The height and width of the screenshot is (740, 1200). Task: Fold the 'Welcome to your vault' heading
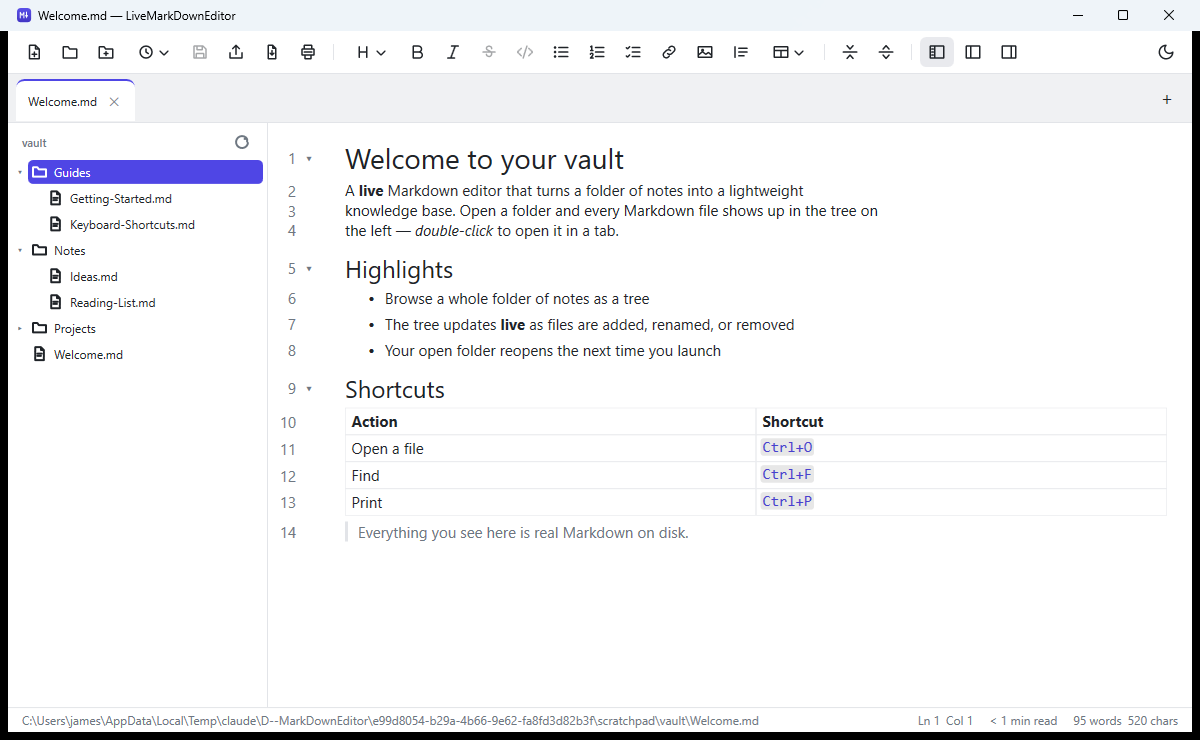(x=309, y=159)
